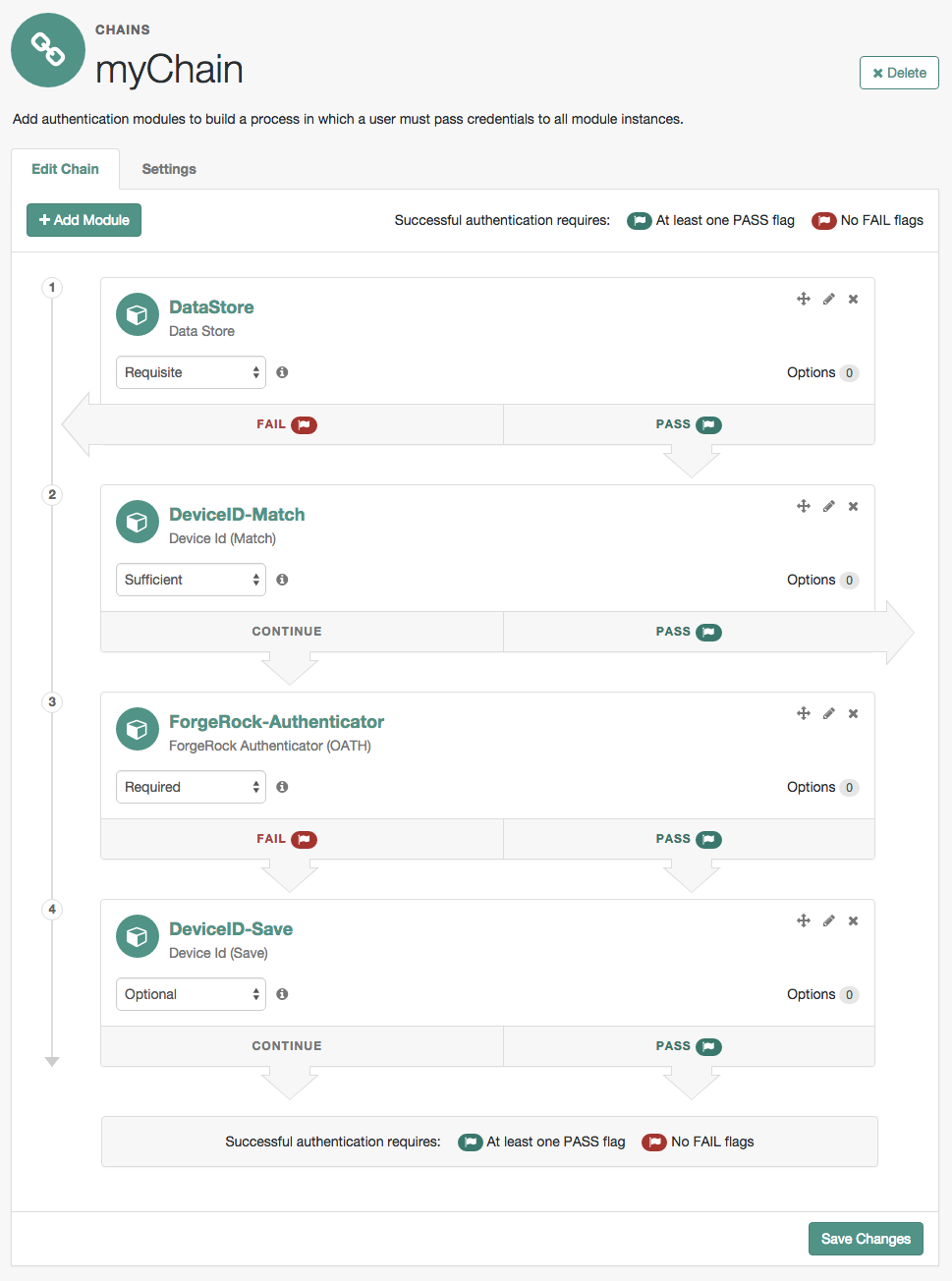Click the Delete button for myChain
952x1281 pixels.
(897, 73)
